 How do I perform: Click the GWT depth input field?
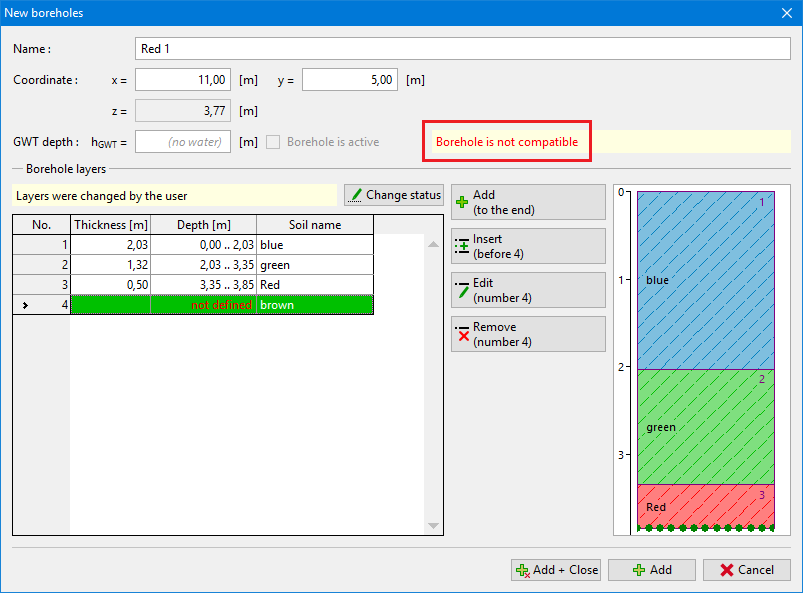pyautogui.click(x=183, y=142)
